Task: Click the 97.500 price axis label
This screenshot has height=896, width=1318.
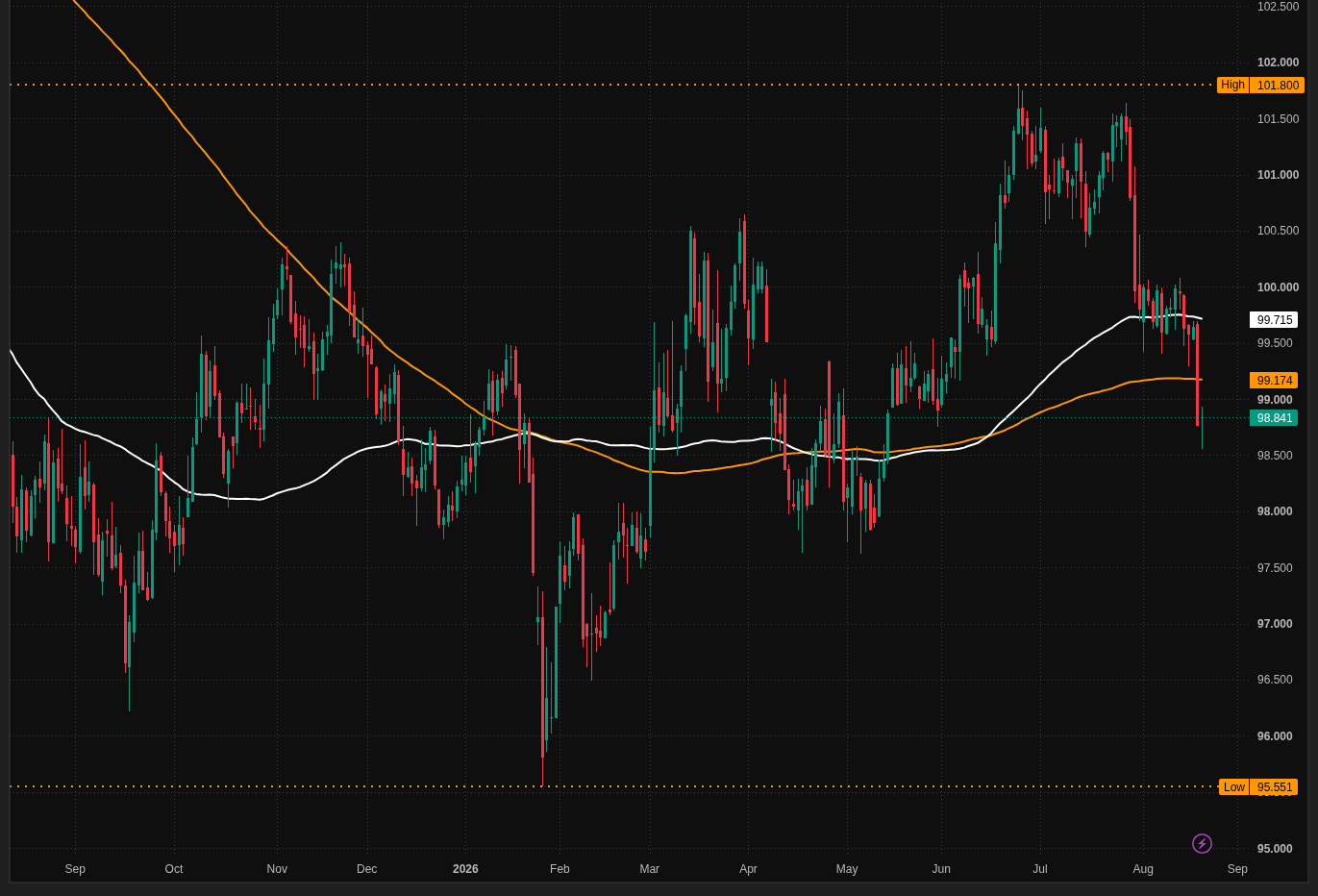Action: click(1275, 568)
